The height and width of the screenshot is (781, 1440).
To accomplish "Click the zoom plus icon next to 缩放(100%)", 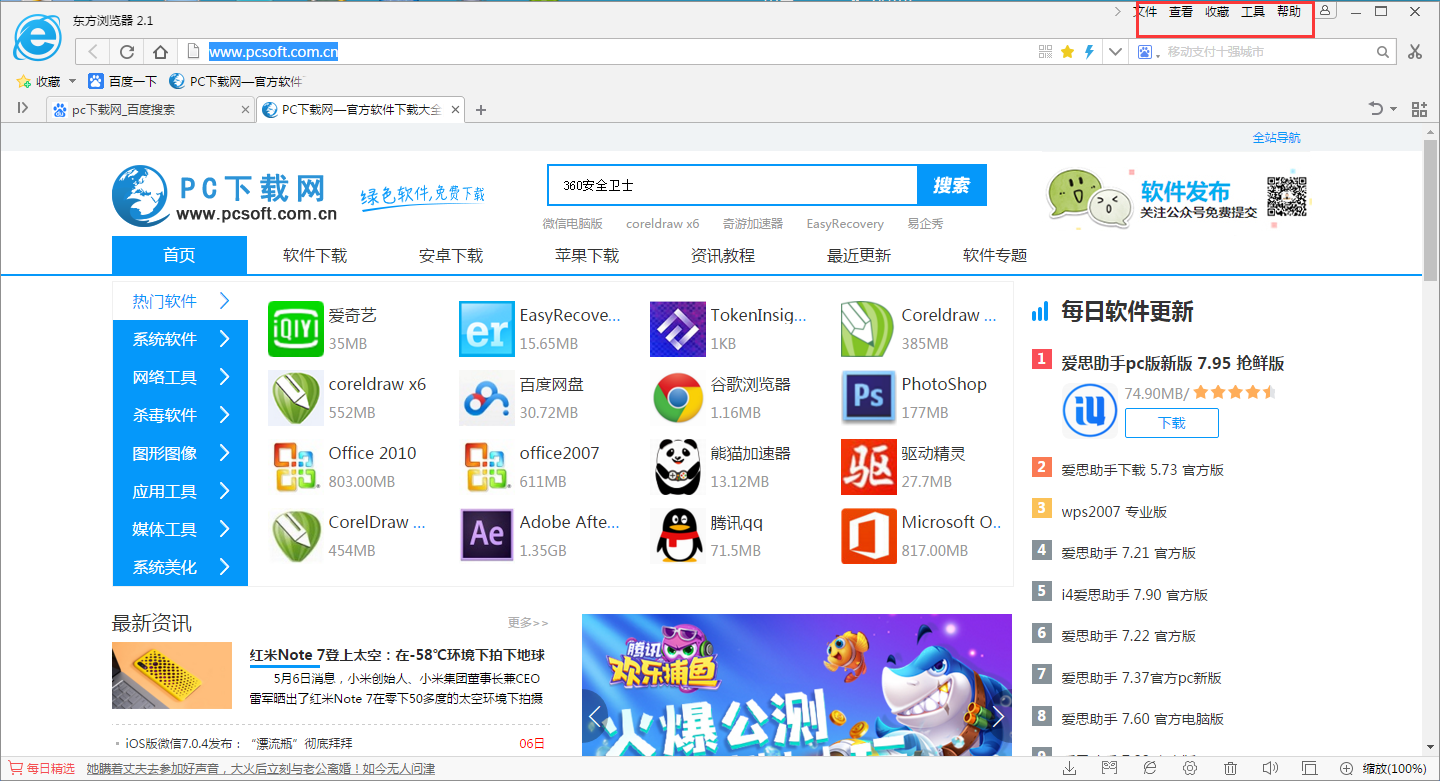I will click(x=1347, y=767).
